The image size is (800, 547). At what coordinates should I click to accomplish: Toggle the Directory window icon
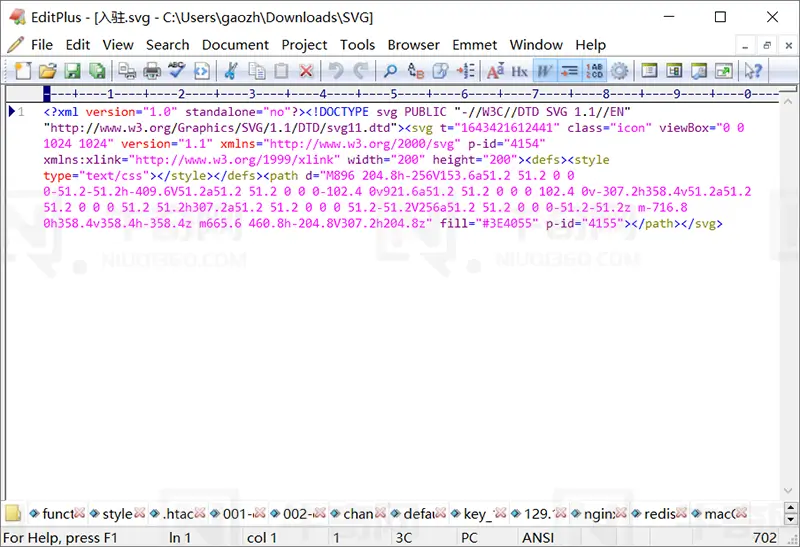click(649, 70)
